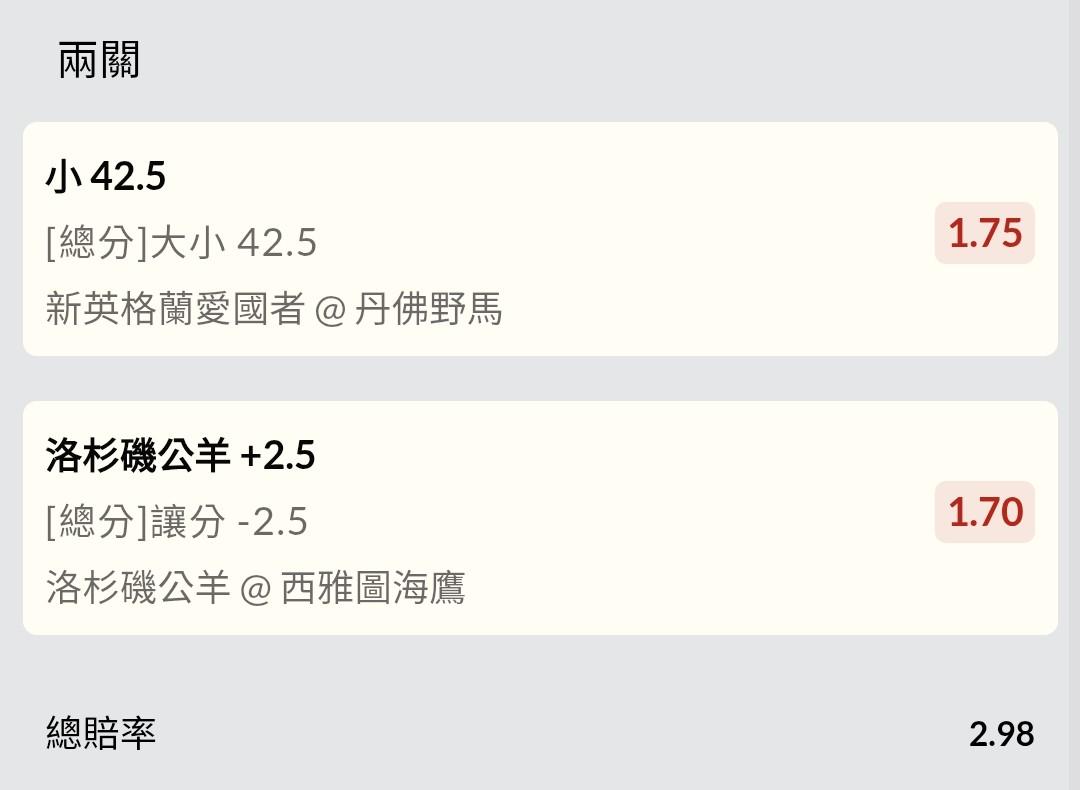This screenshot has height=790, width=1080.
Task: Click the -2.5 spread number
Action: point(272,522)
